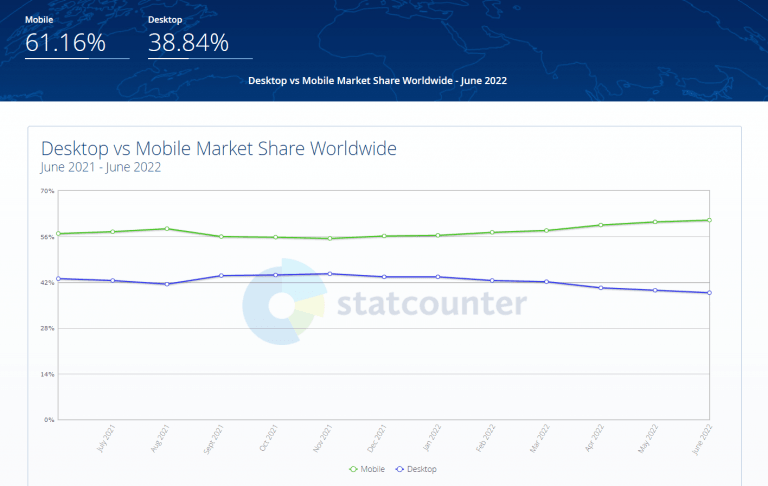Click Desktop data point for Sept 2021
Image resolution: width=768 pixels, height=486 pixels.
[x=221, y=275]
